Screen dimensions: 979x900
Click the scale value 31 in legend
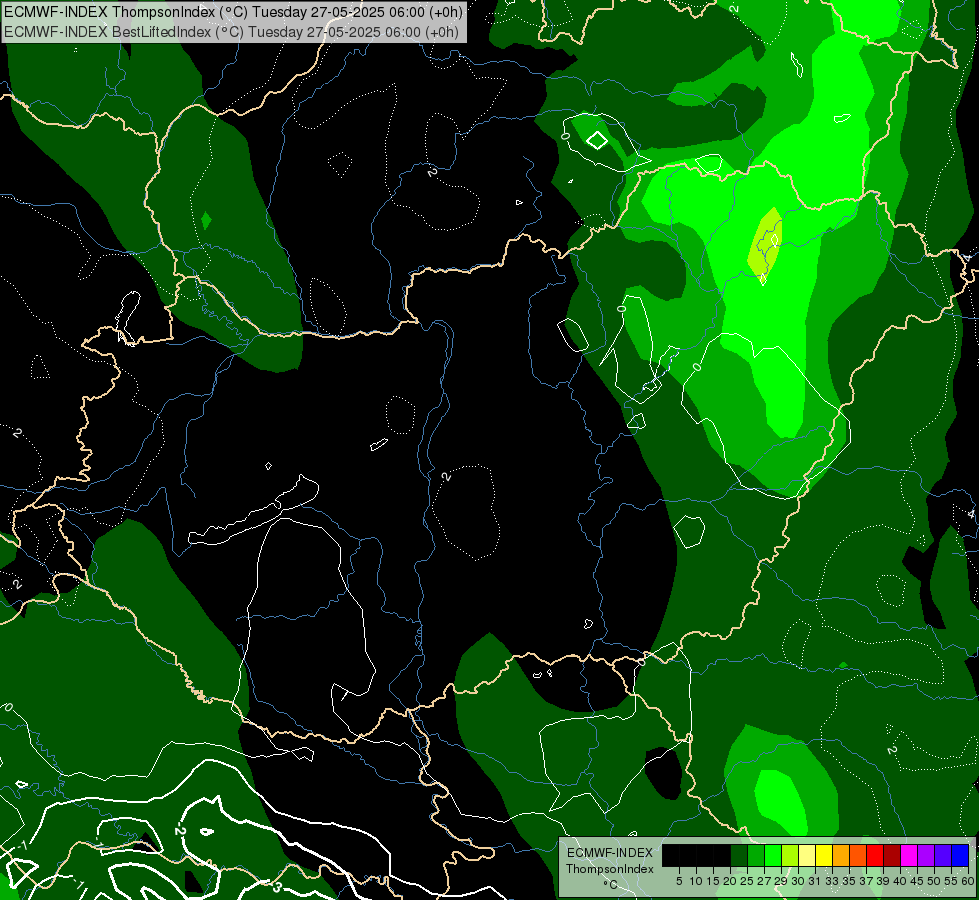click(x=815, y=881)
